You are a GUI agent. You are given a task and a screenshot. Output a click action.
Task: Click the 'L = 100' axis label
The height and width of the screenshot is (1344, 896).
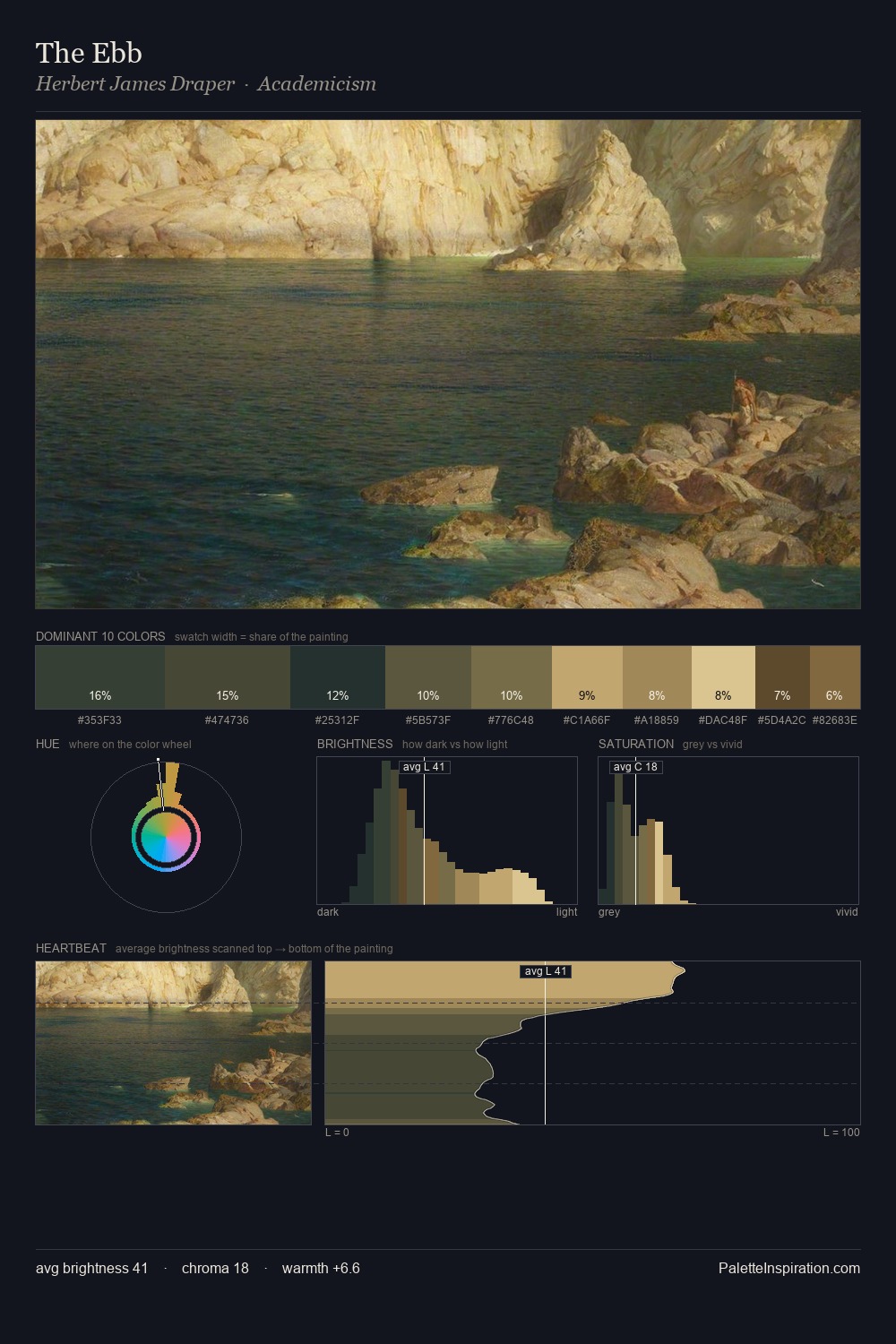pos(841,1133)
